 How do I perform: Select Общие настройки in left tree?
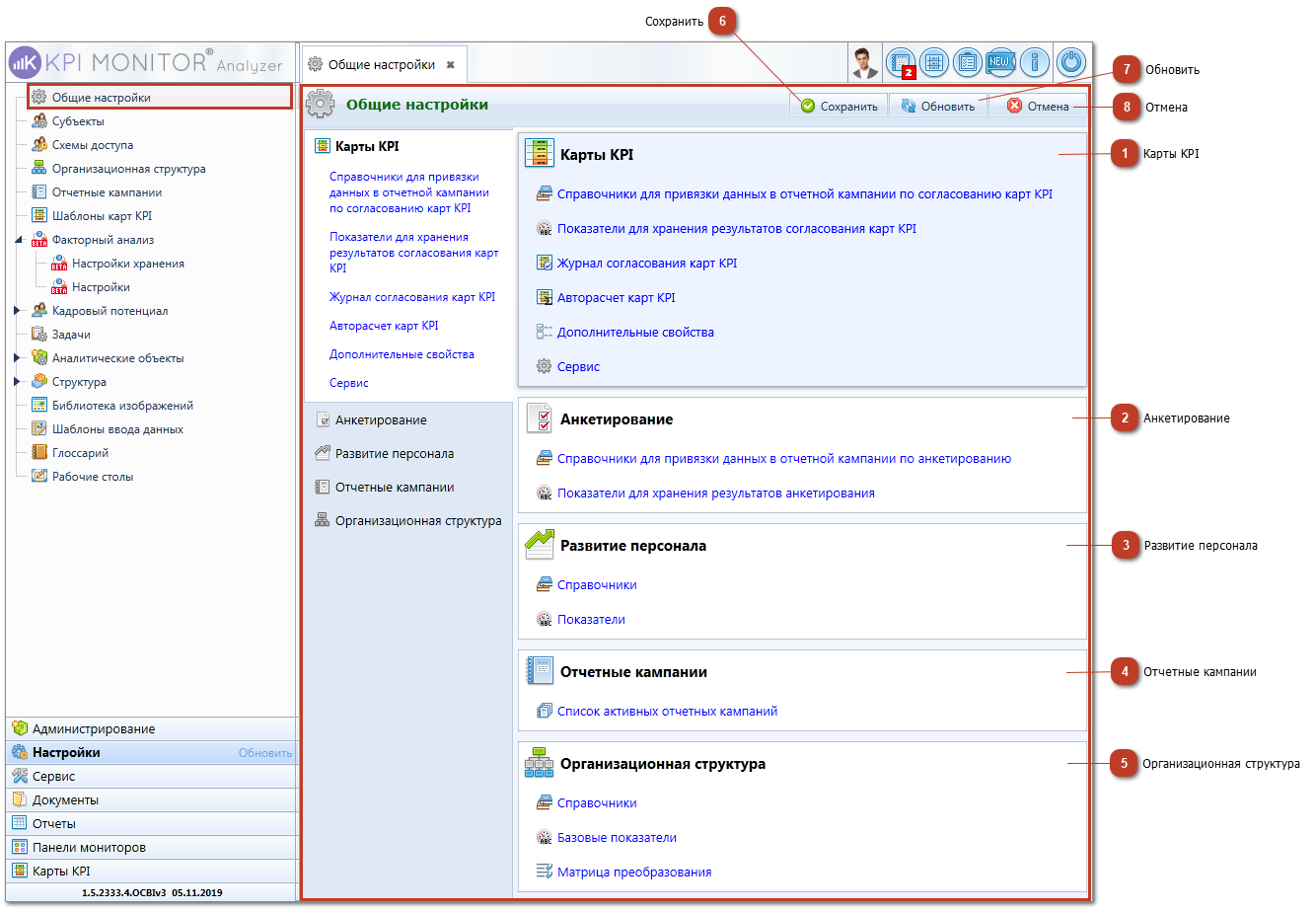(102, 98)
